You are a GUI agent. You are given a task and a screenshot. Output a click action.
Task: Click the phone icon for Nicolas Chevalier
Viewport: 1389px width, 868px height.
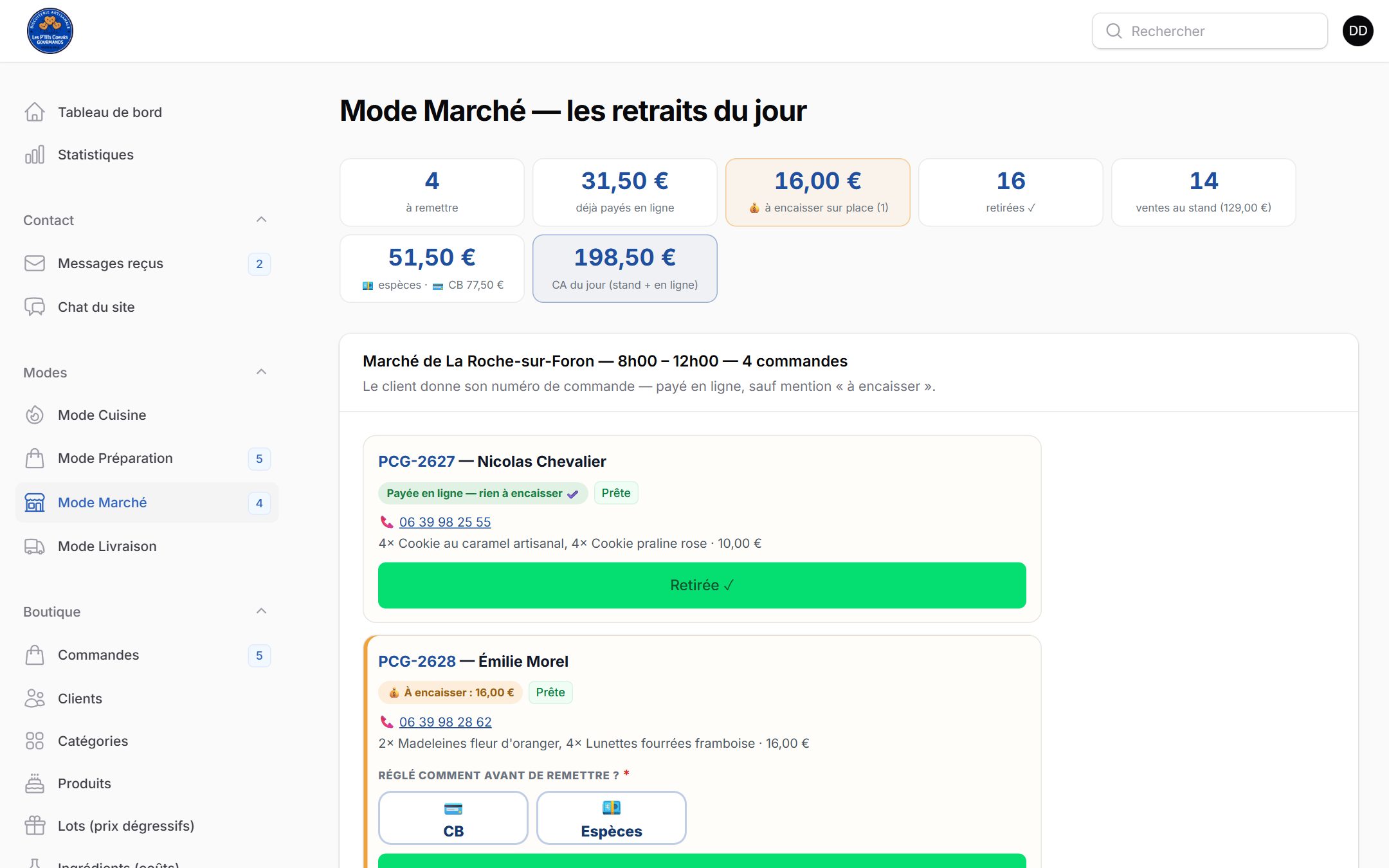coord(386,522)
